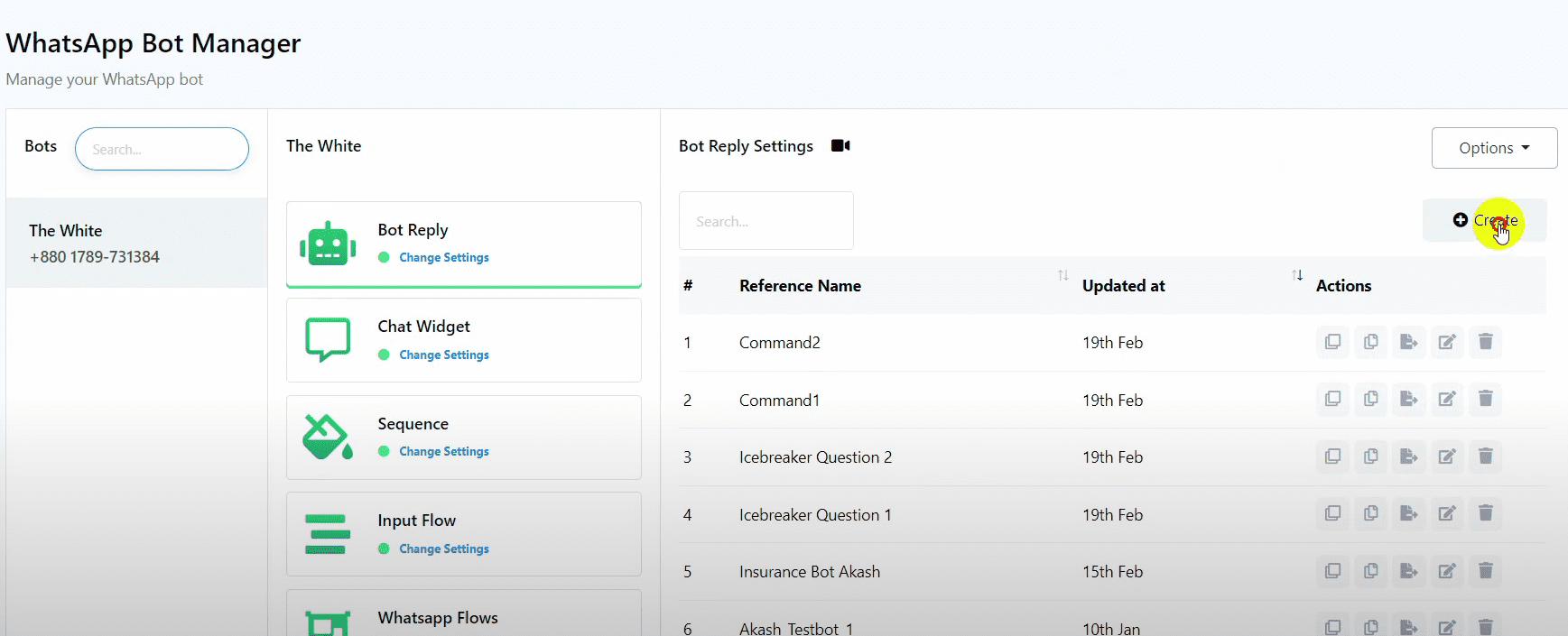Sort the table by Updated at

coord(1296,276)
